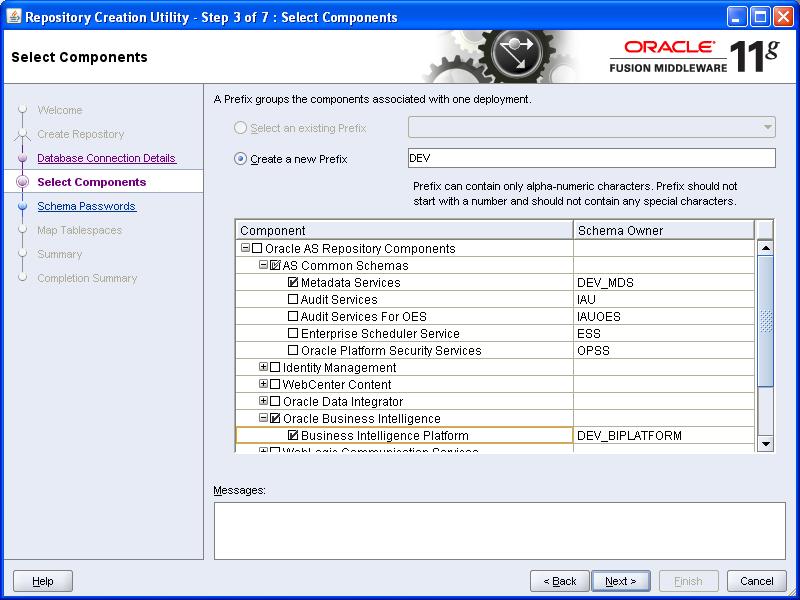This screenshot has width=800, height=600.
Task: Click the Back button
Action: (560, 581)
